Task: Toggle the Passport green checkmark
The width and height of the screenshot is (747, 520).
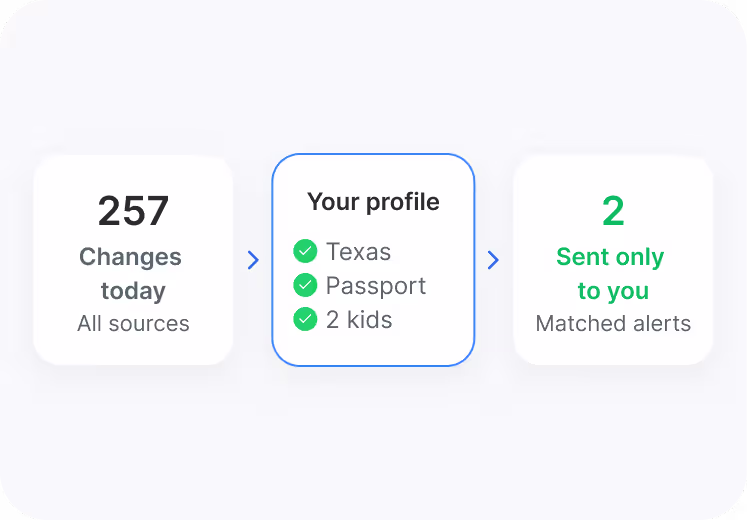Action: (305, 285)
